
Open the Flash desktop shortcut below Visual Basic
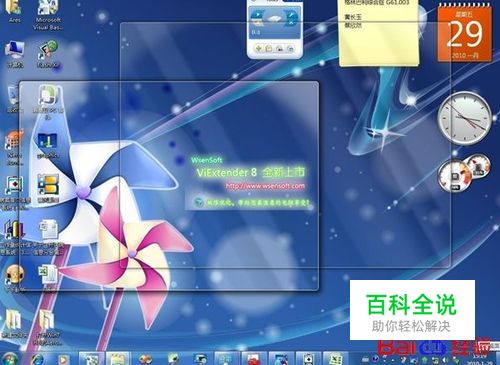click(x=48, y=54)
